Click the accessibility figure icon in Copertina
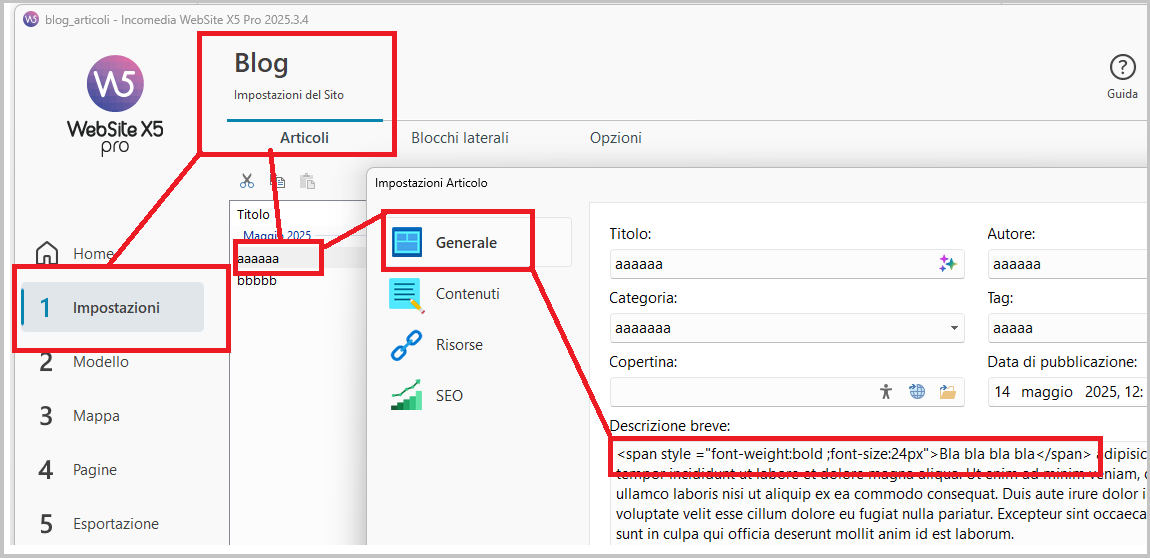Screen dimensions: 1150x558 (x=885, y=392)
